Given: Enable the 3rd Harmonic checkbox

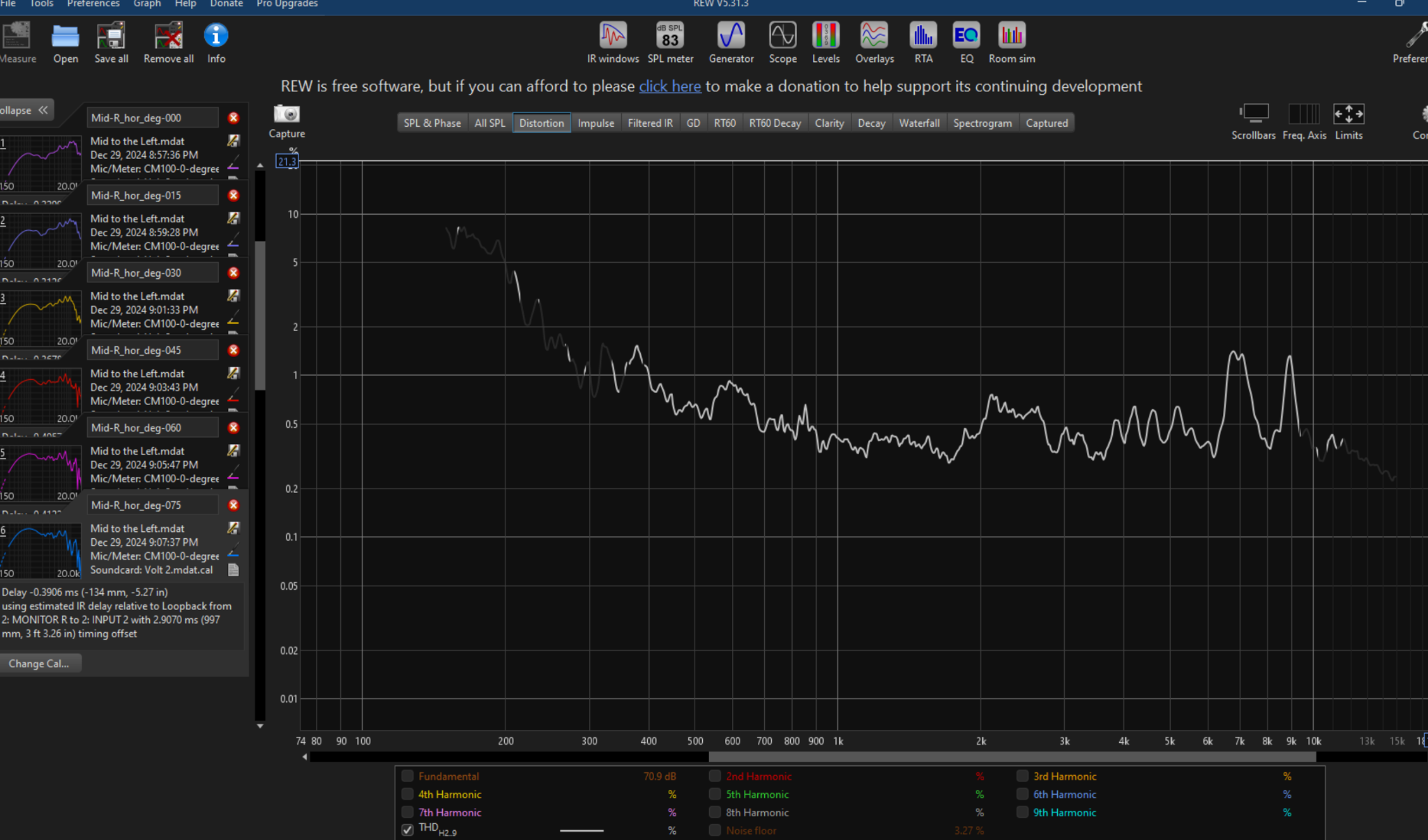Looking at the screenshot, I should [x=1022, y=776].
